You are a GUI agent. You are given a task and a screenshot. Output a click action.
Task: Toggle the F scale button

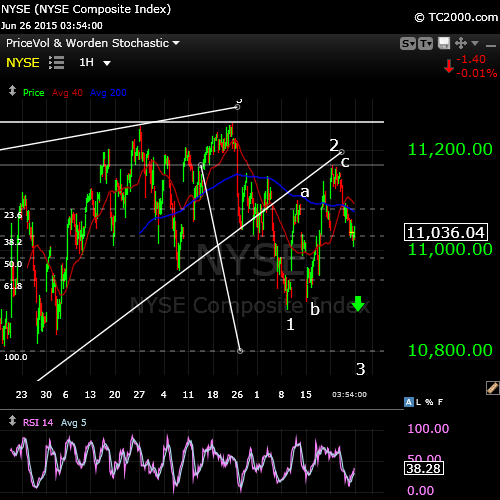[x=440, y=402]
